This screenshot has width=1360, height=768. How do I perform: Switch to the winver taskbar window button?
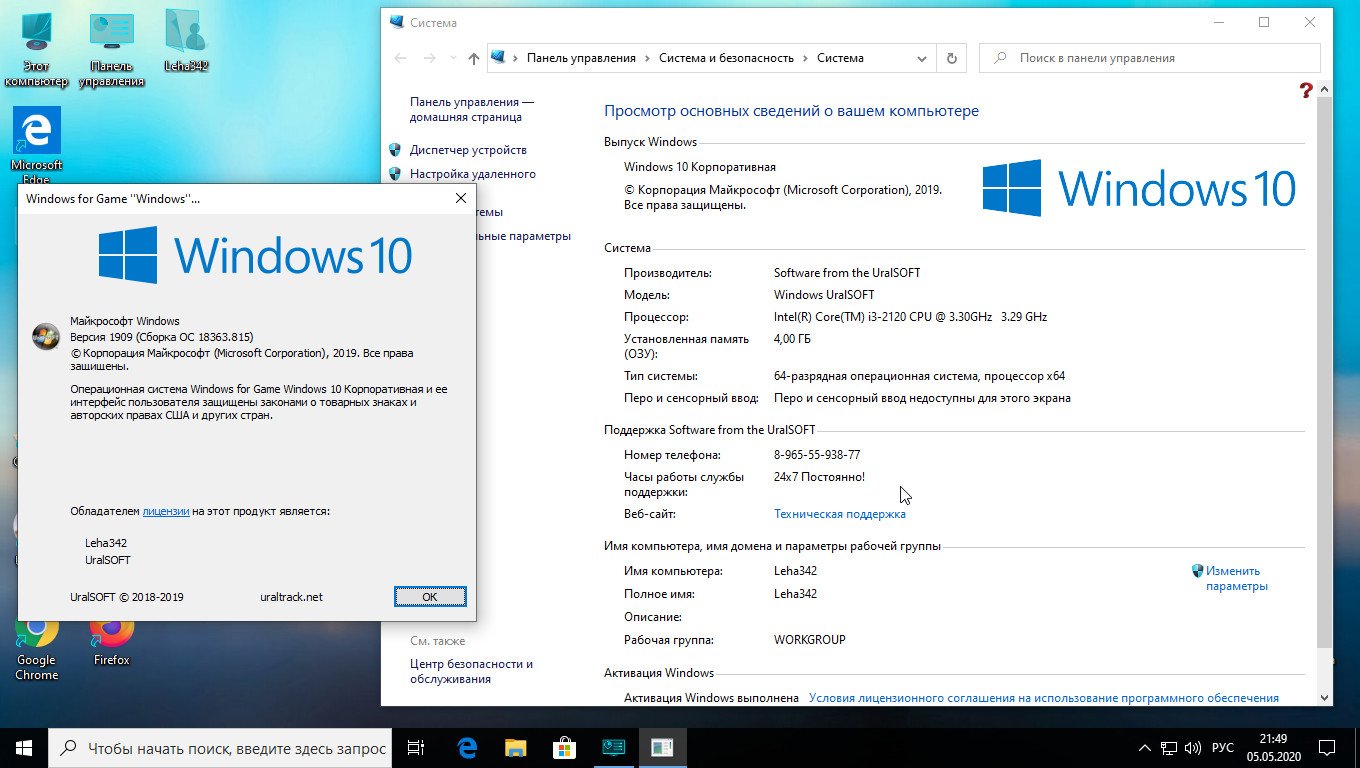point(661,747)
